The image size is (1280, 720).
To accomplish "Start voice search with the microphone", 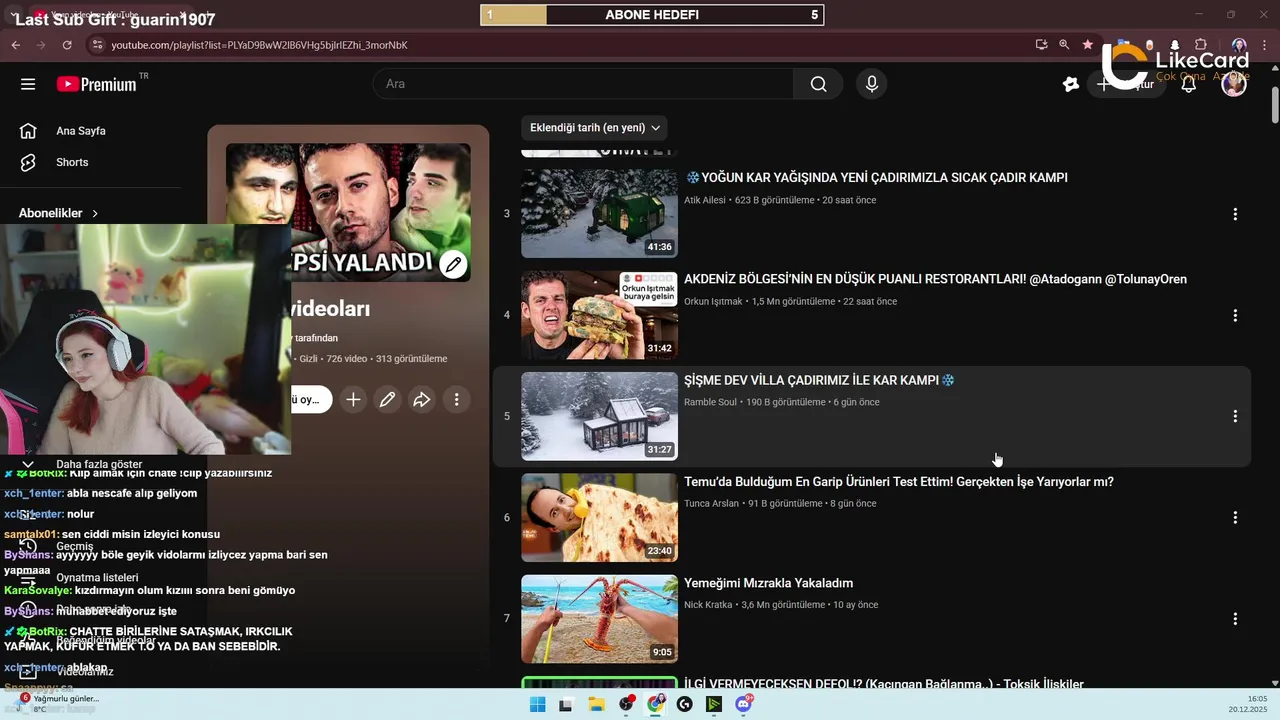I will pos(872,84).
